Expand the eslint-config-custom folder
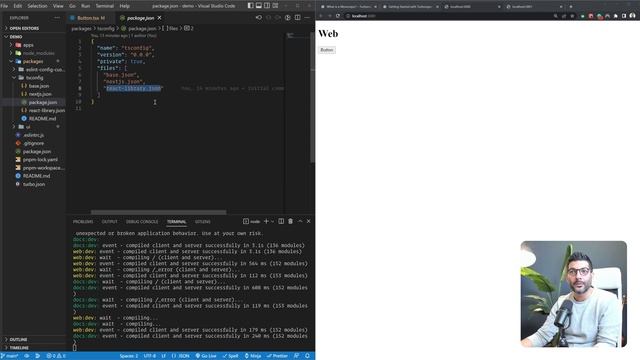The image size is (640, 360). point(45,69)
